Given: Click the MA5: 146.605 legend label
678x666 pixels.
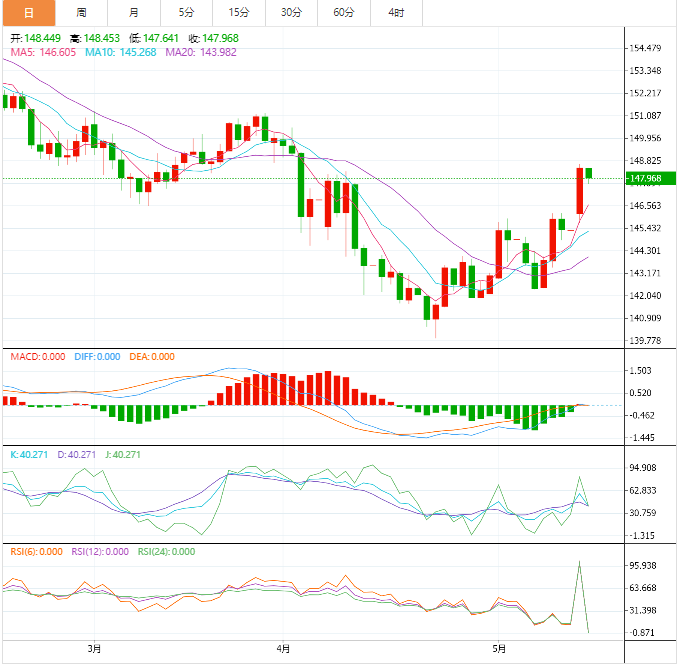Looking at the screenshot, I should [x=43, y=52].
